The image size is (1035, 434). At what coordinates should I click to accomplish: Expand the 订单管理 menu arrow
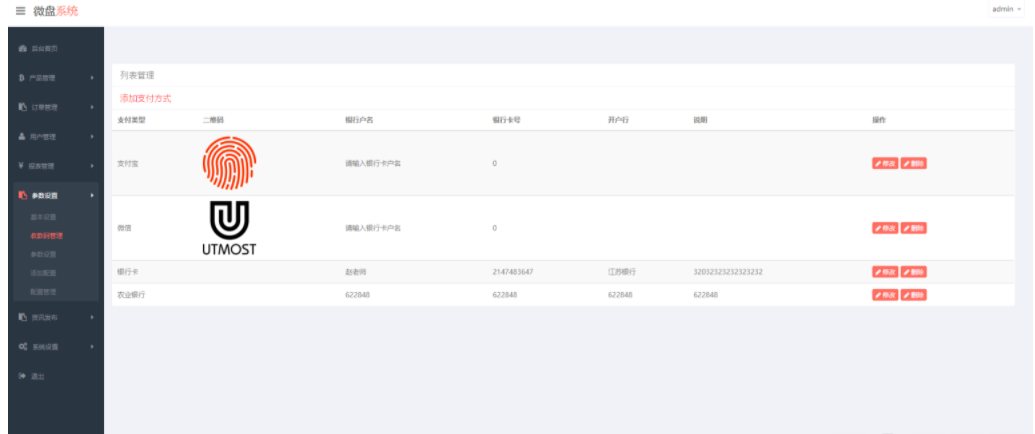pos(92,107)
